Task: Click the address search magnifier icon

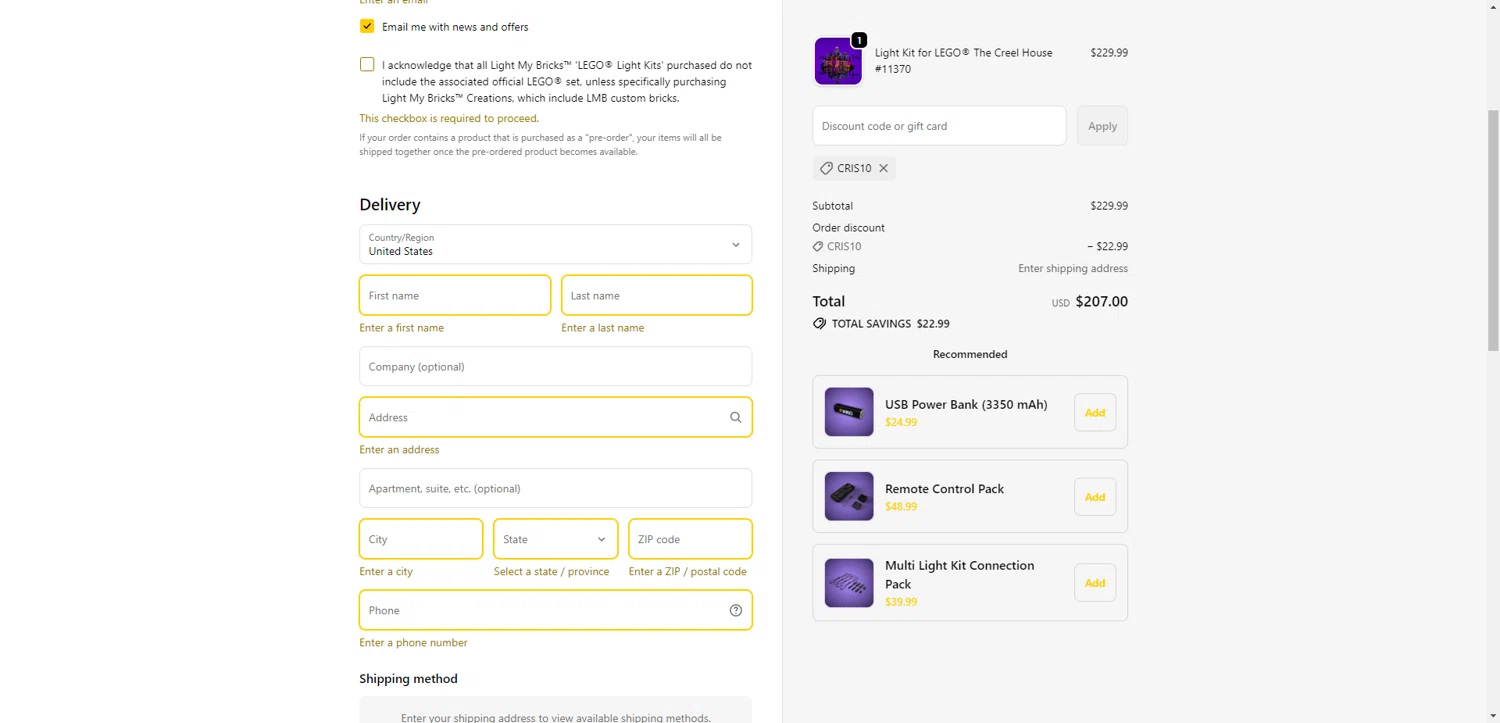Action: [x=735, y=418]
